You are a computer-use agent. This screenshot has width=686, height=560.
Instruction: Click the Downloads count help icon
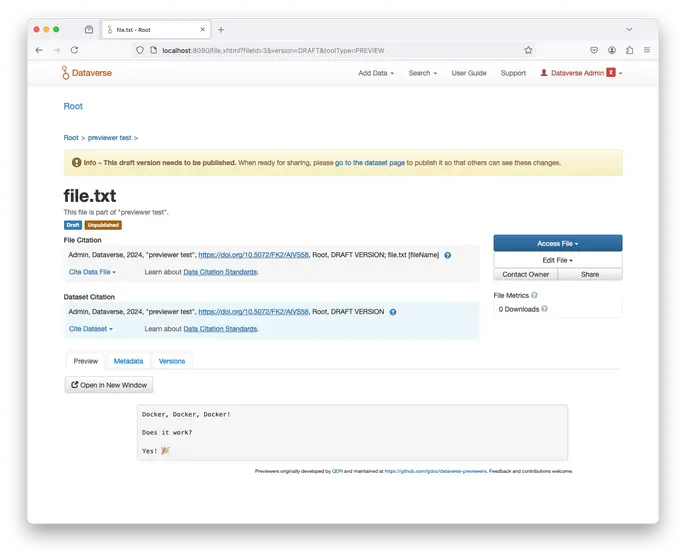(545, 309)
